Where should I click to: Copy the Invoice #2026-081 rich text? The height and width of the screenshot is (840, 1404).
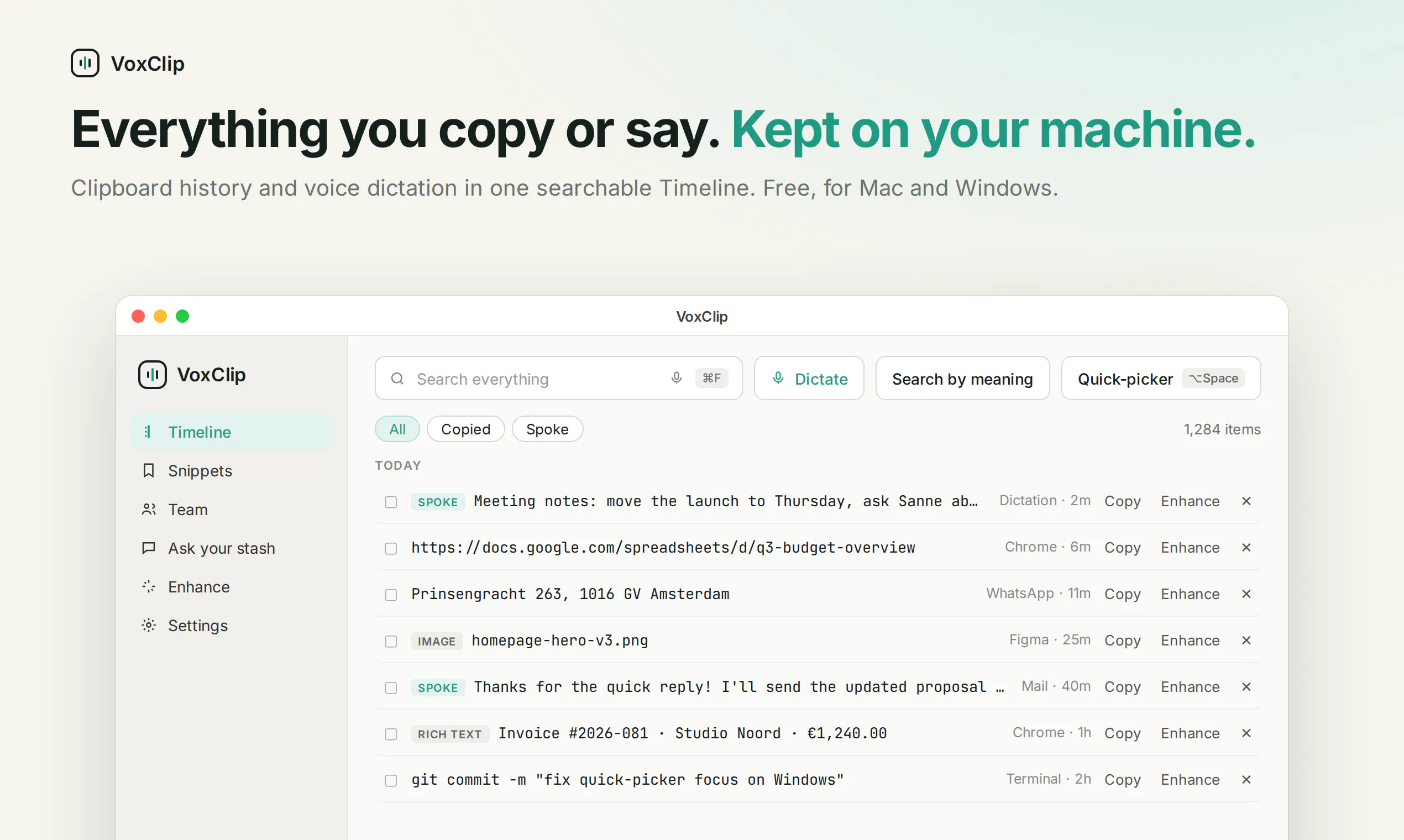click(x=1123, y=733)
